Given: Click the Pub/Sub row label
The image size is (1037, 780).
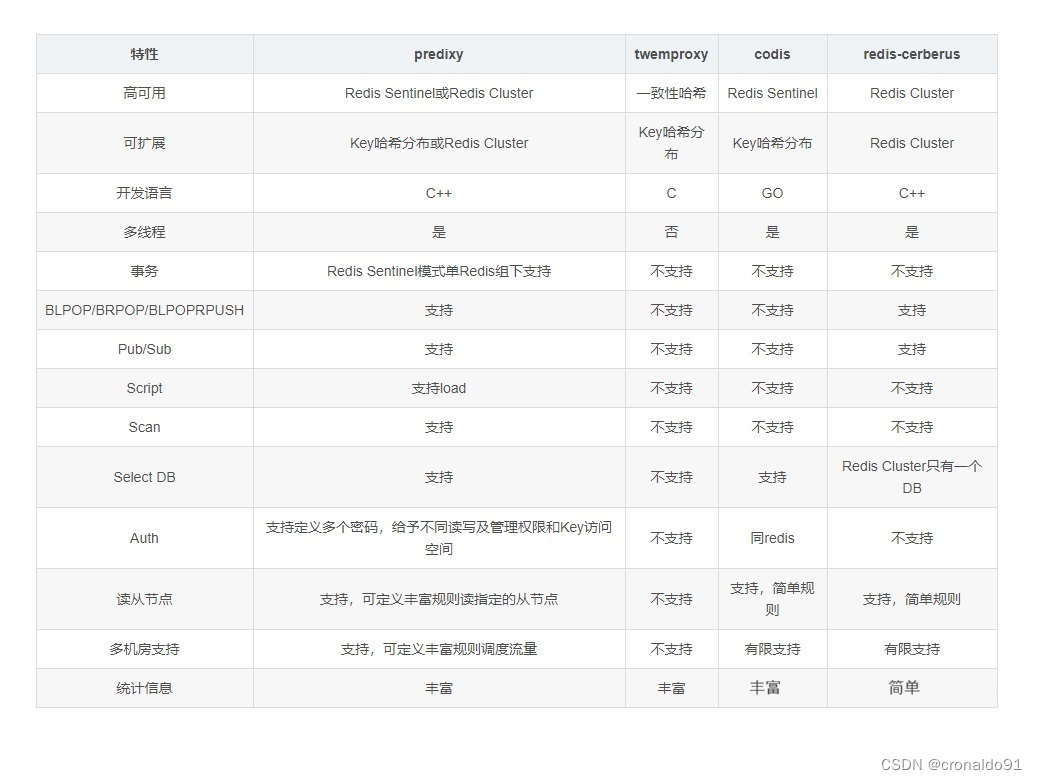Looking at the screenshot, I should [x=144, y=349].
